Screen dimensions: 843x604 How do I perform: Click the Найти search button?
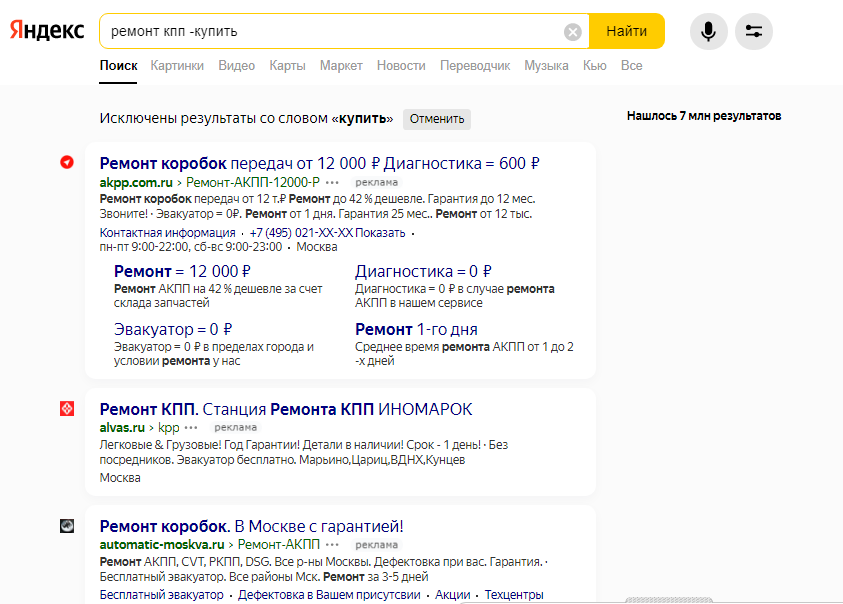pyautogui.click(x=627, y=31)
